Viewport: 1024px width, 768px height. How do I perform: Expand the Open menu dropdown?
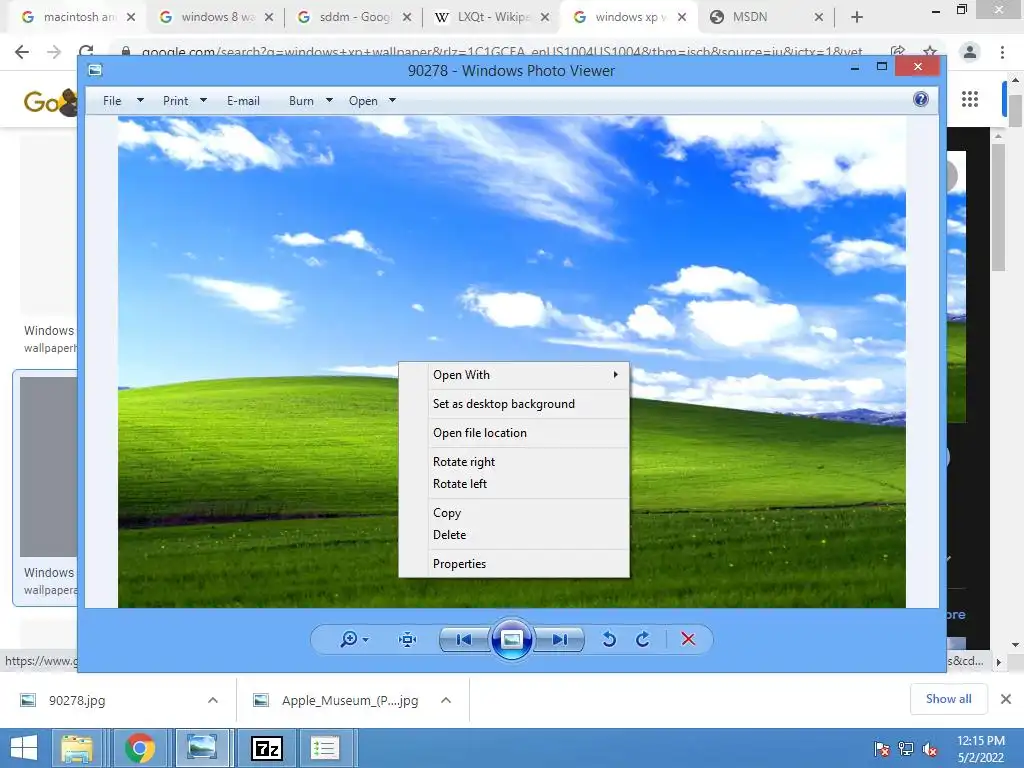392,101
